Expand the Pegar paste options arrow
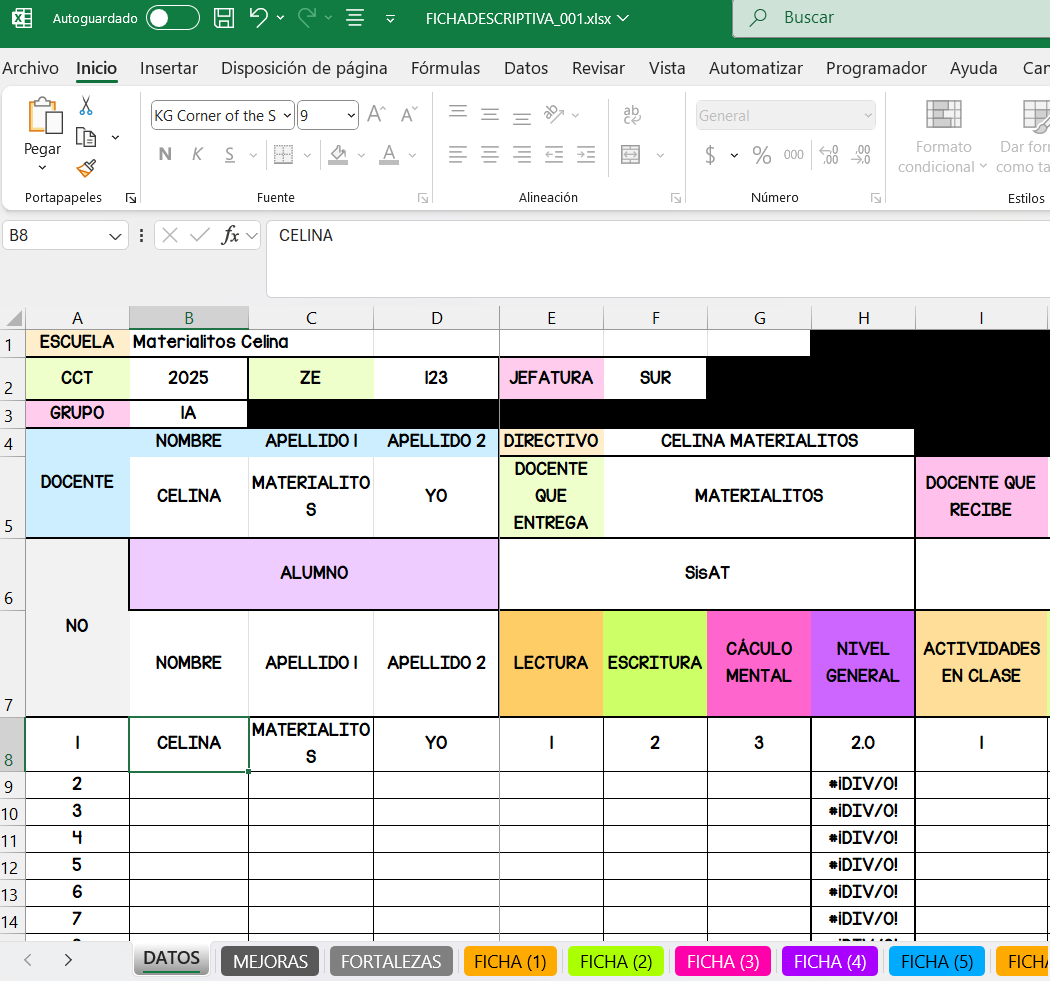Screen dimensions: 1050x981 (x=42, y=167)
